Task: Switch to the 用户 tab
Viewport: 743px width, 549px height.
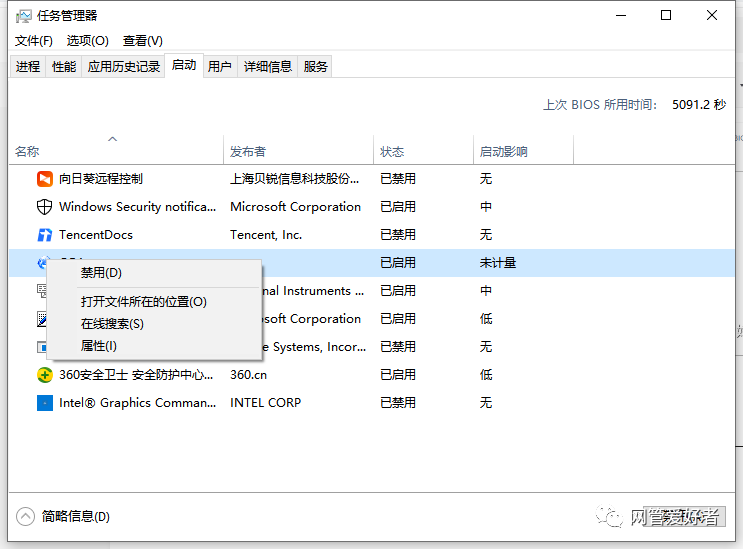Action: point(219,66)
